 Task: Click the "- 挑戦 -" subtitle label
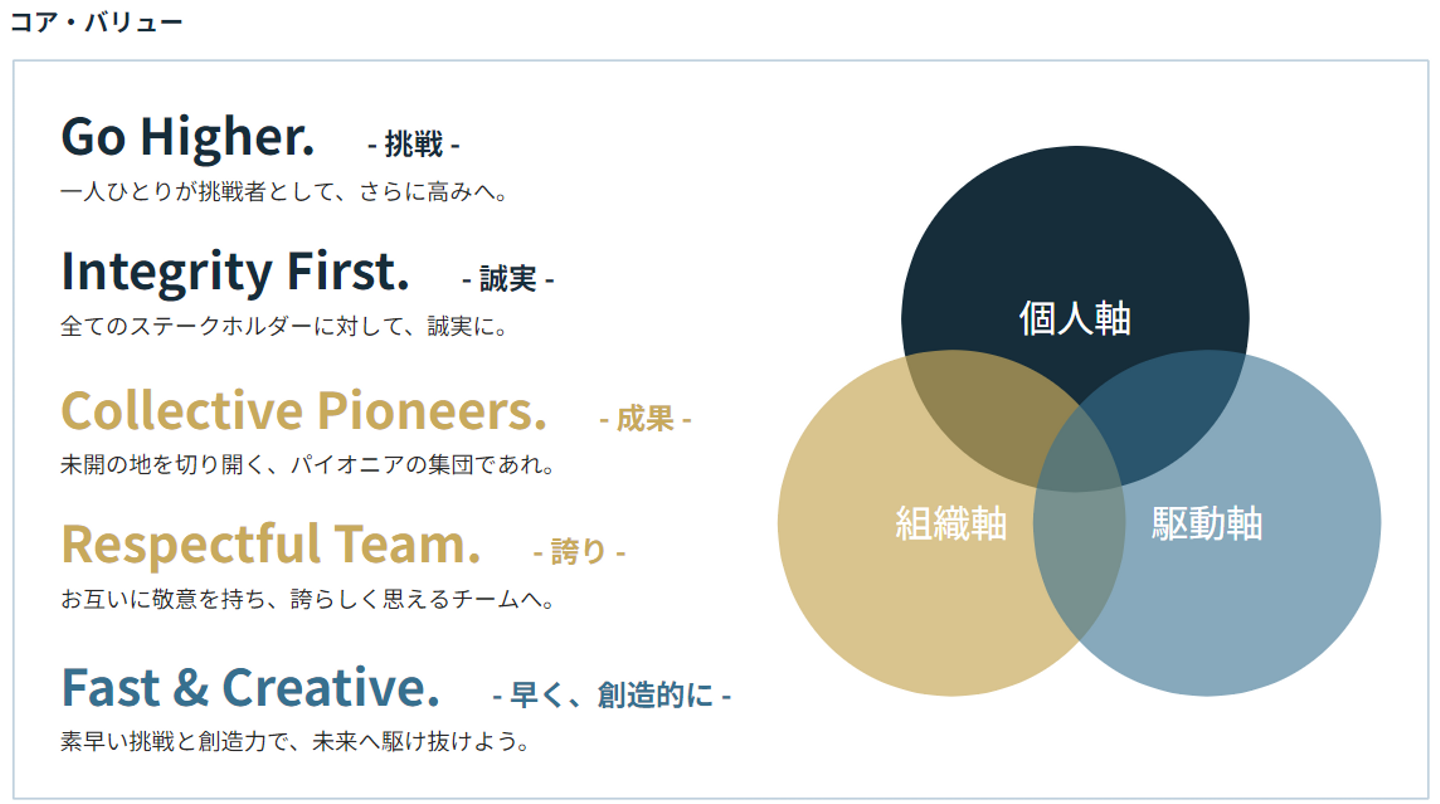coord(414,145)
